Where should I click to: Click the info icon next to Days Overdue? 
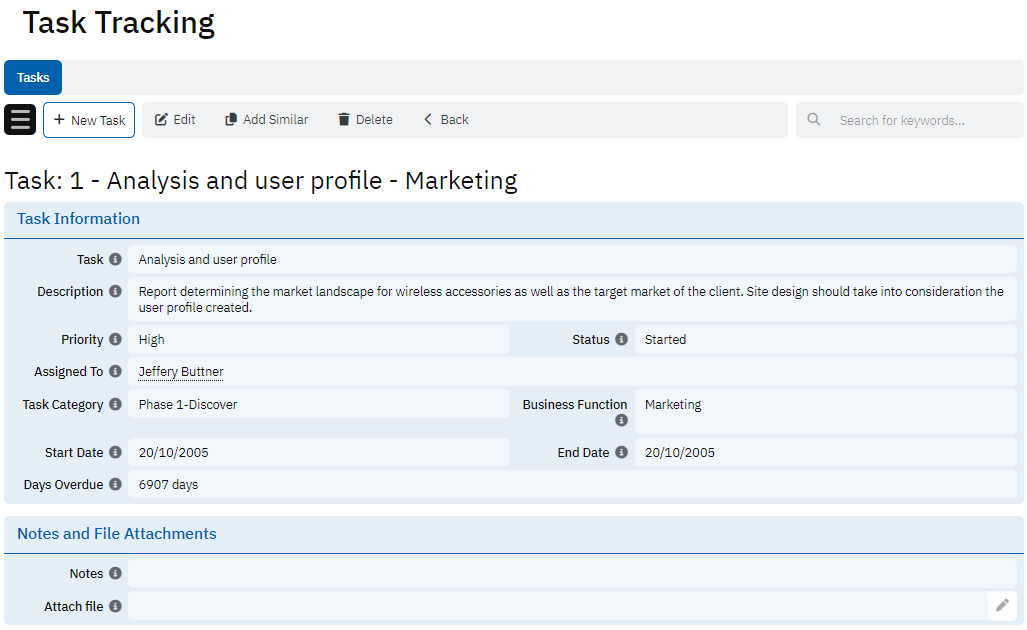coord(115,485)
